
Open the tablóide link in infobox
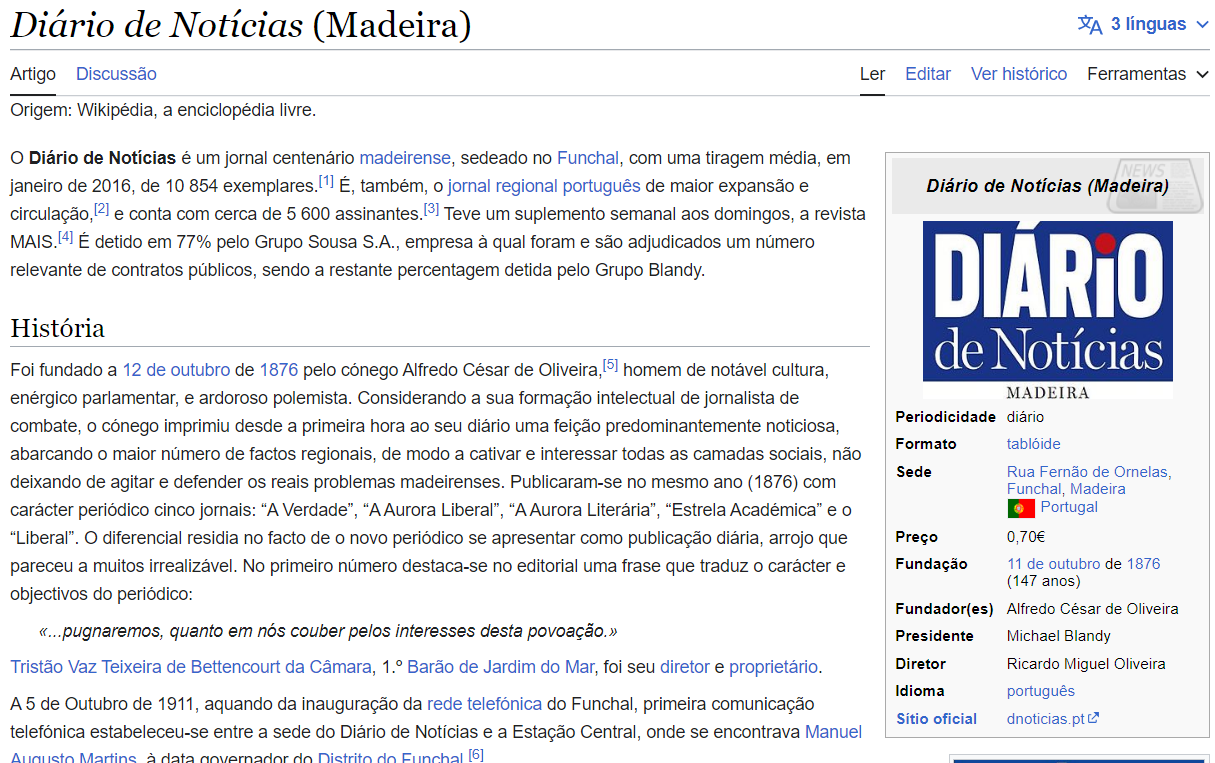[1033, 444]
